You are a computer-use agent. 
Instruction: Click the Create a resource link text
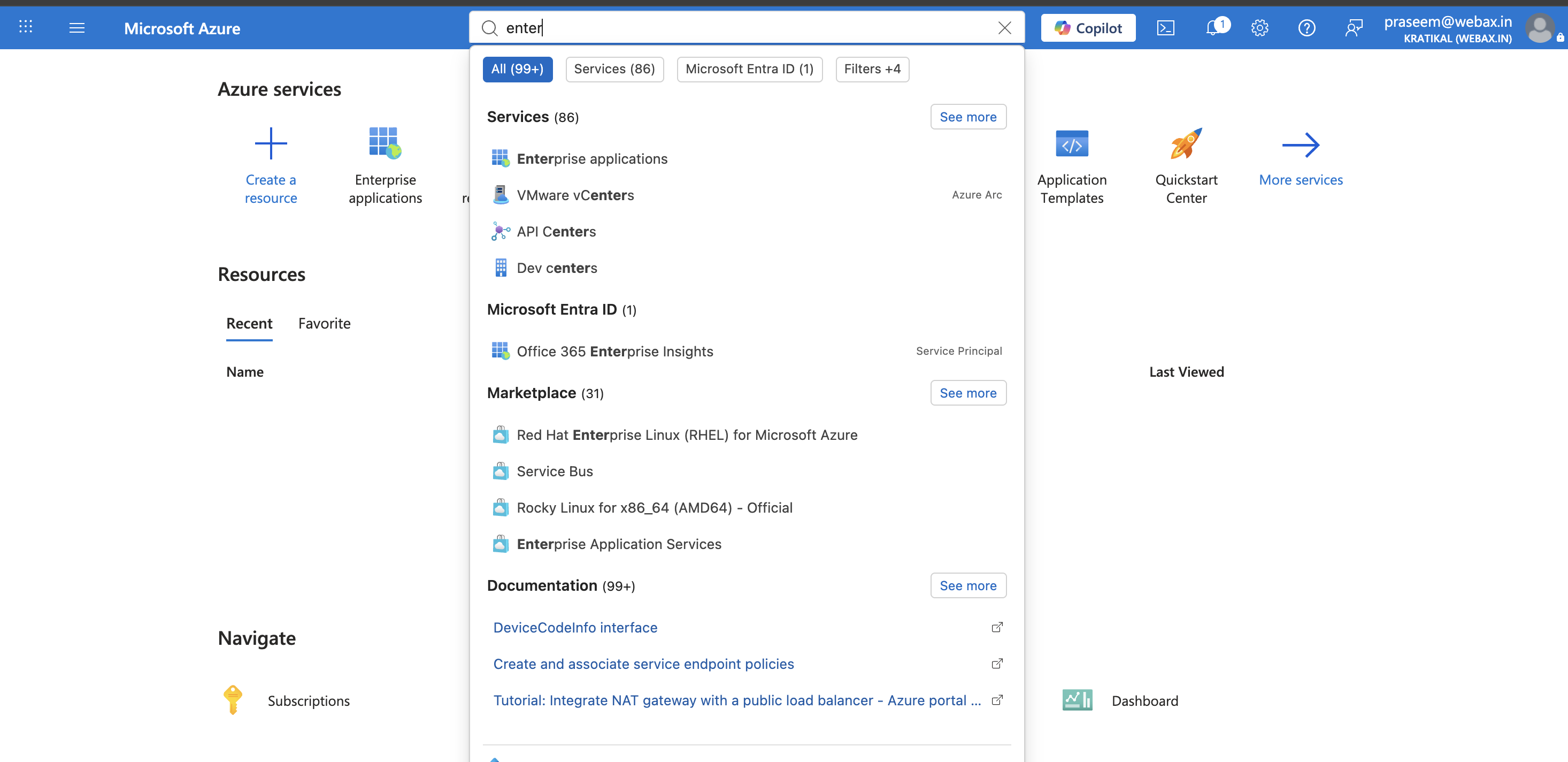[x=271, y=189]
